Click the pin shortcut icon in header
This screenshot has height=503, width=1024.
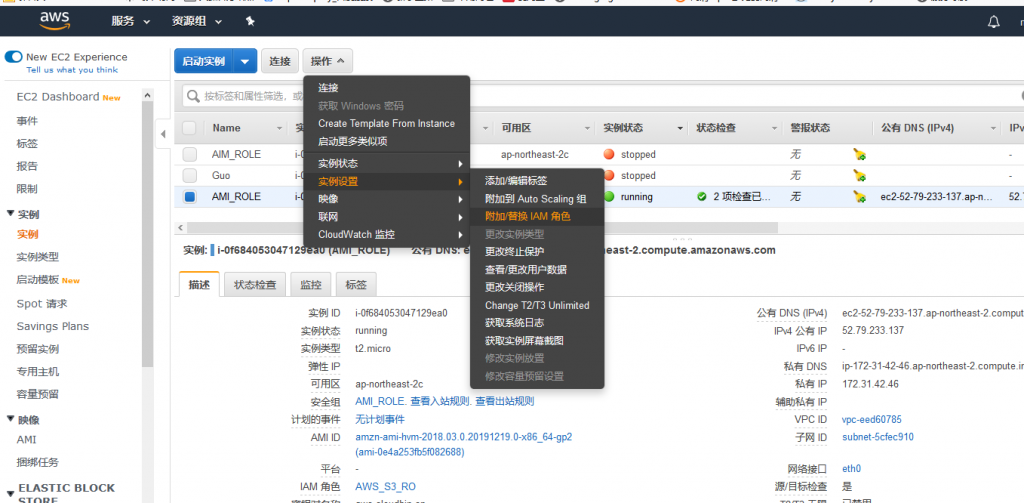249,22
